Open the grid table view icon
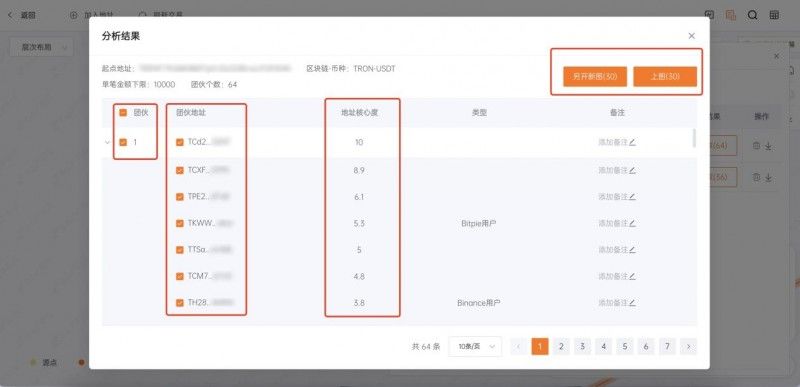The height and width of the screenshot is (387, 800). tap(774, 15)
